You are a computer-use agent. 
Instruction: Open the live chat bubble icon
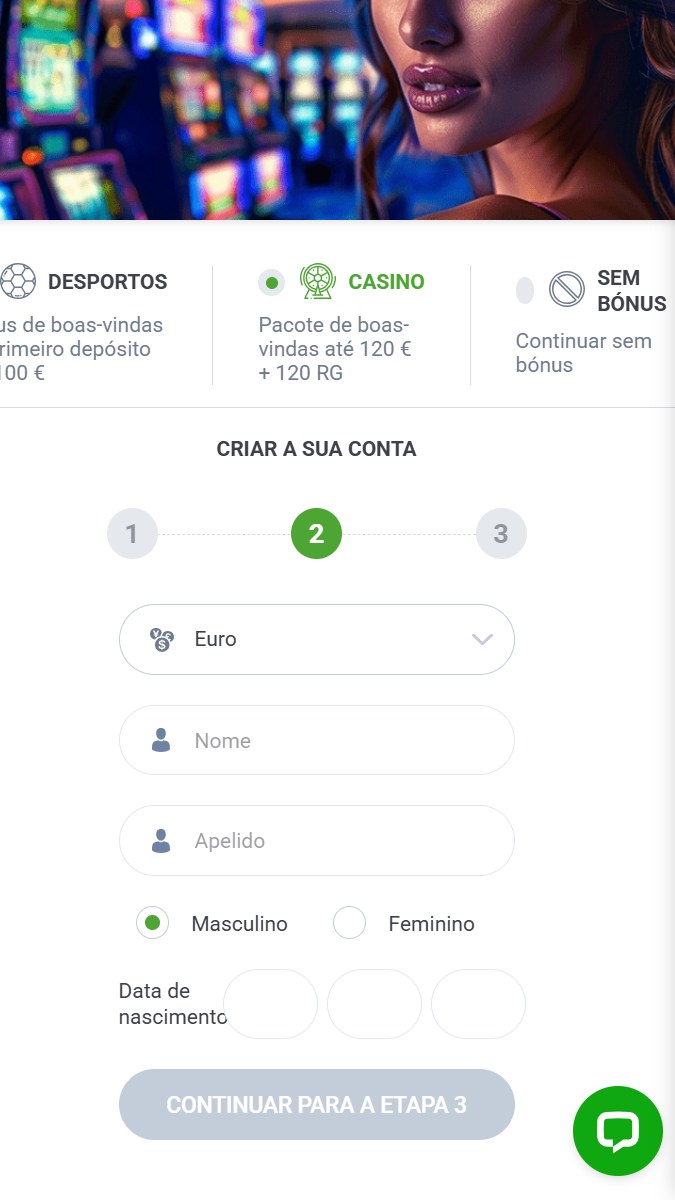[617, 1131]
